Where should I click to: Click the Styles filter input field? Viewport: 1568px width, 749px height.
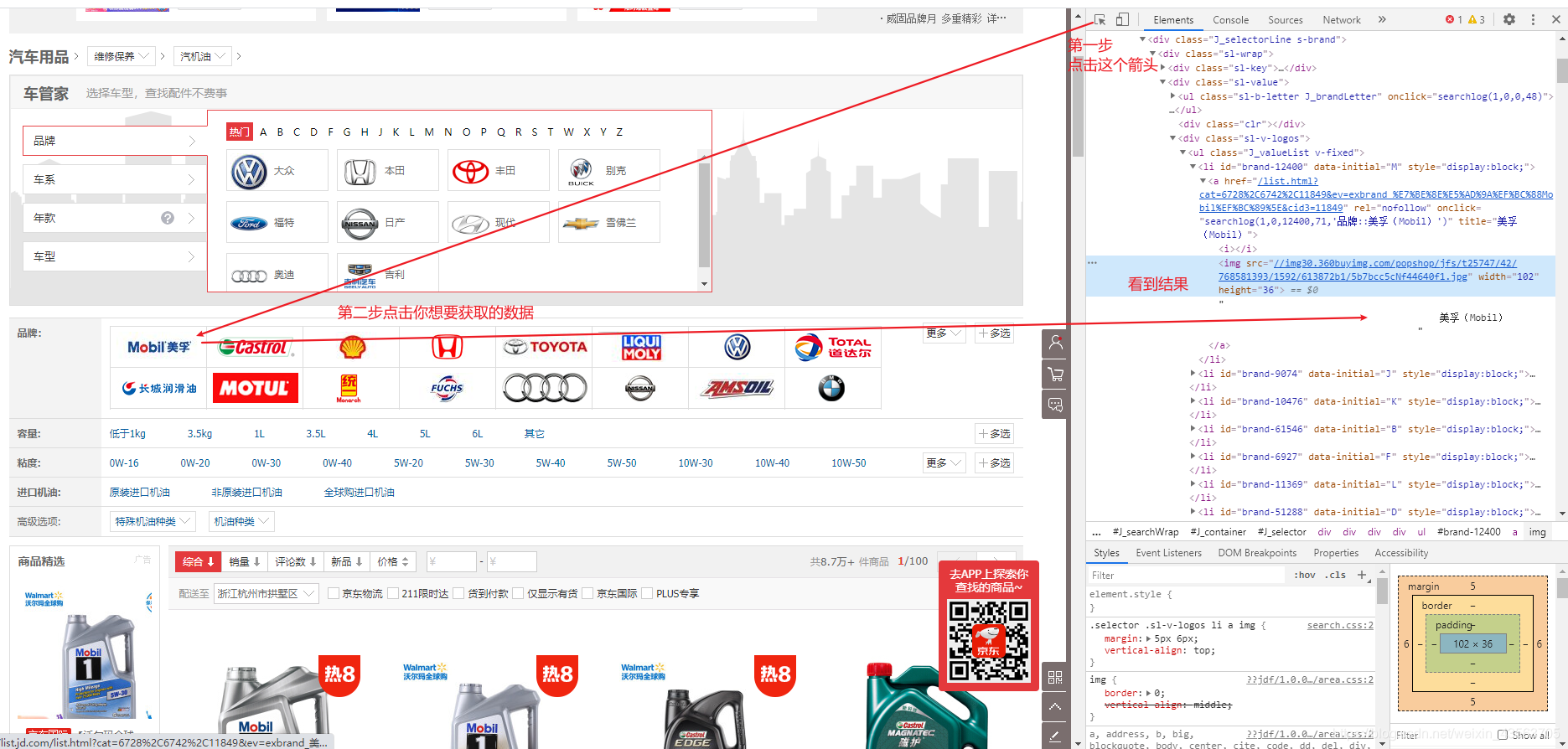[x=1186, y=576]
